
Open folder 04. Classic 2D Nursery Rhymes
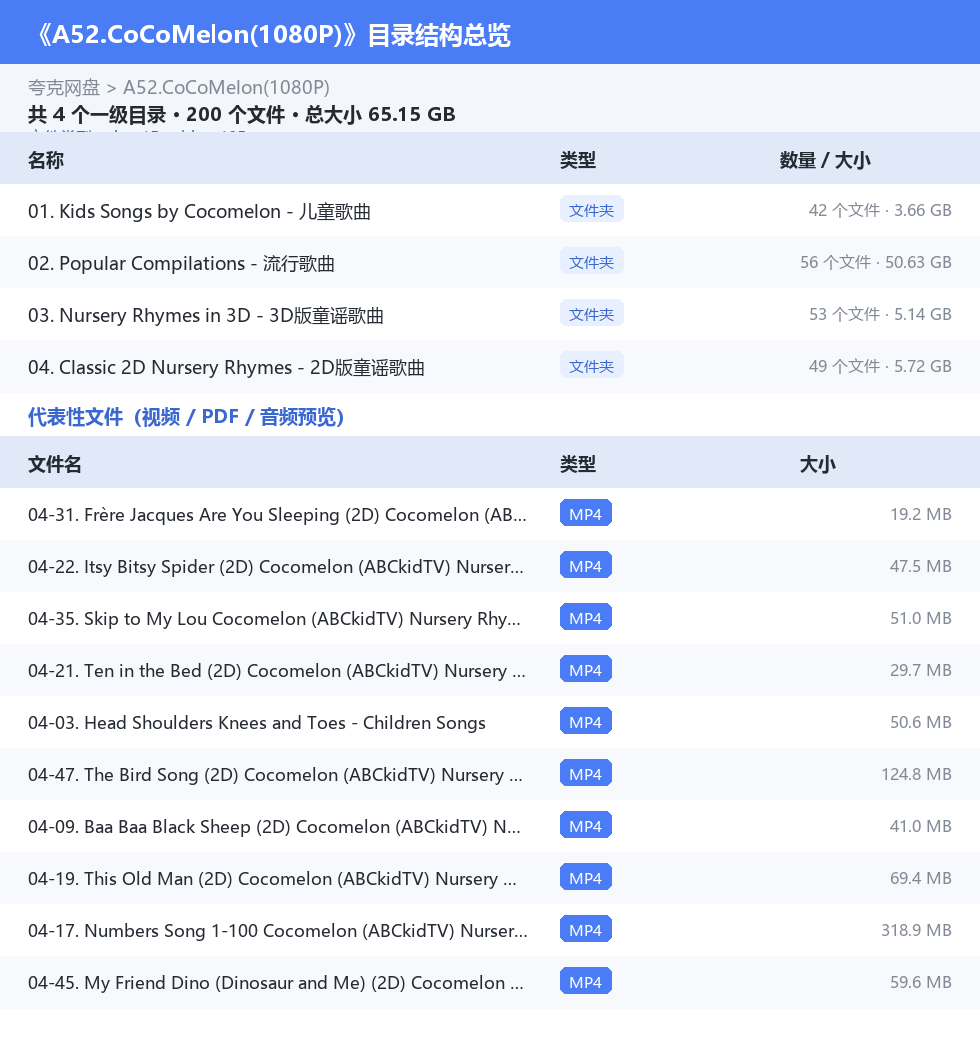click(x=226, y=367)
